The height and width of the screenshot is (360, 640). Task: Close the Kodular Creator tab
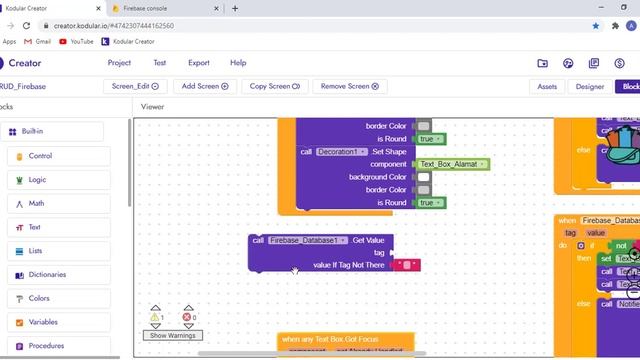[98, 8]
